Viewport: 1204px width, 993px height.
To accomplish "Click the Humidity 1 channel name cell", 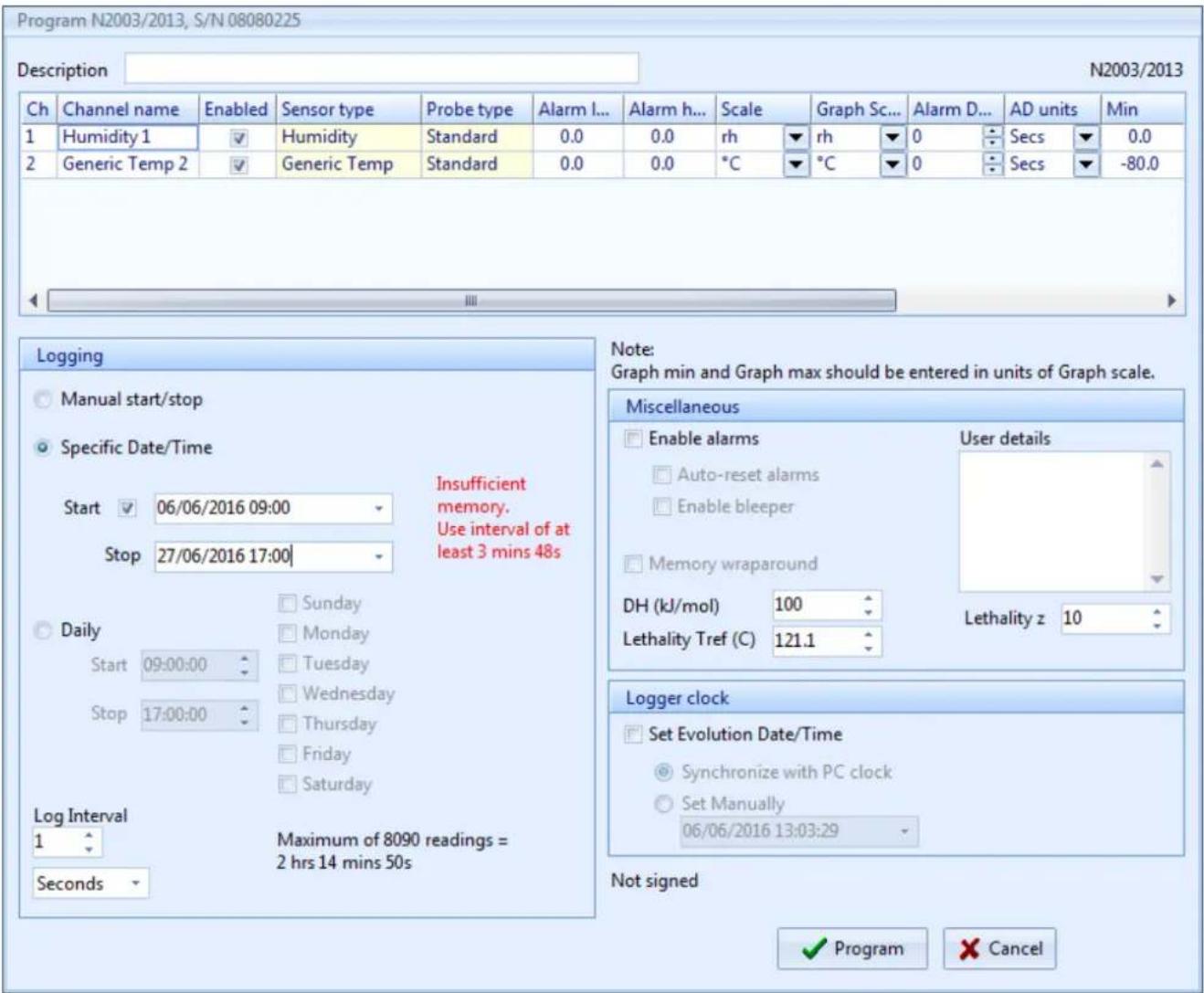I will coord(128,138).
